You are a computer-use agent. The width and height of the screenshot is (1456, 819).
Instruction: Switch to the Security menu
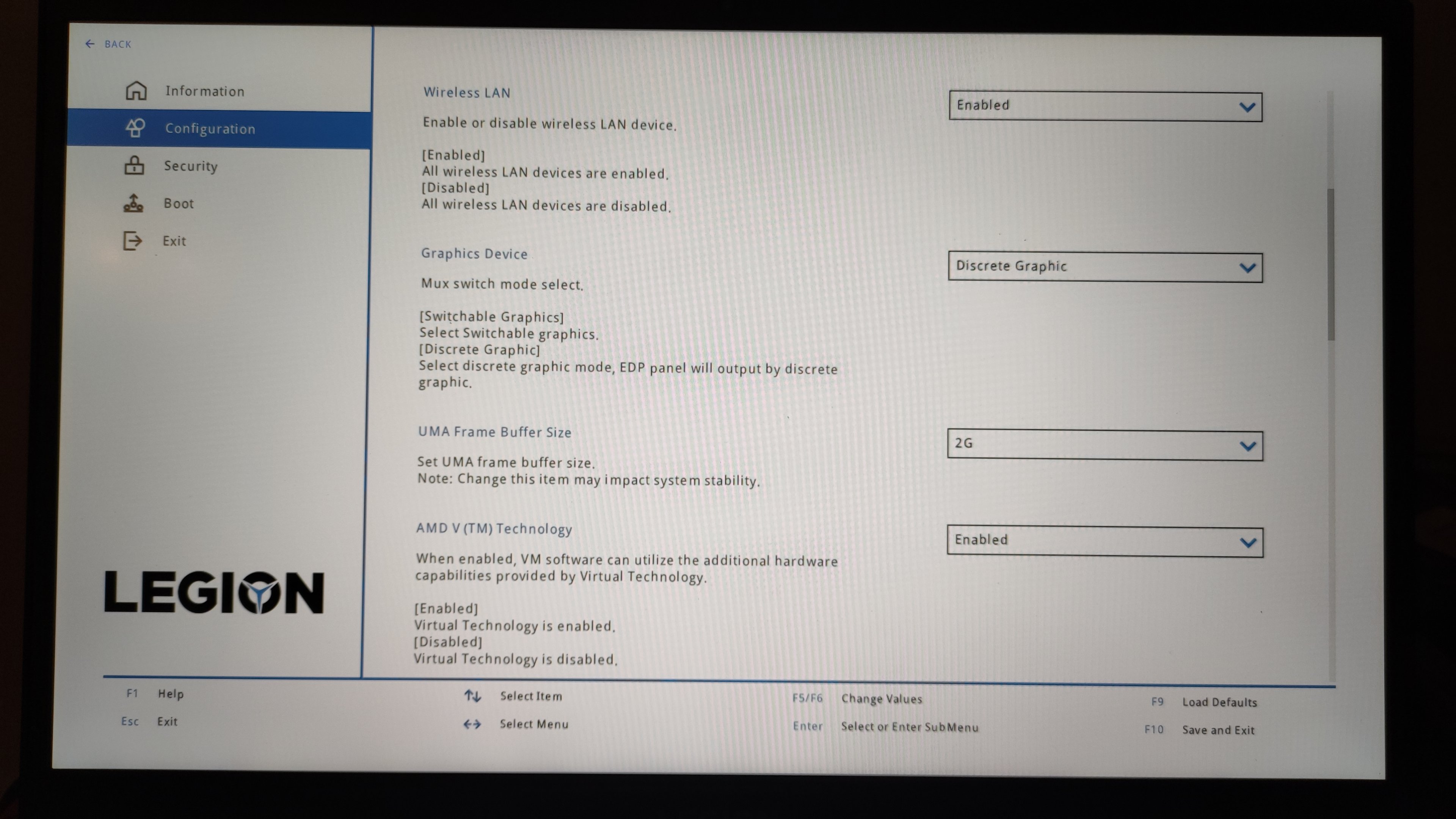[x=190, y=166]
